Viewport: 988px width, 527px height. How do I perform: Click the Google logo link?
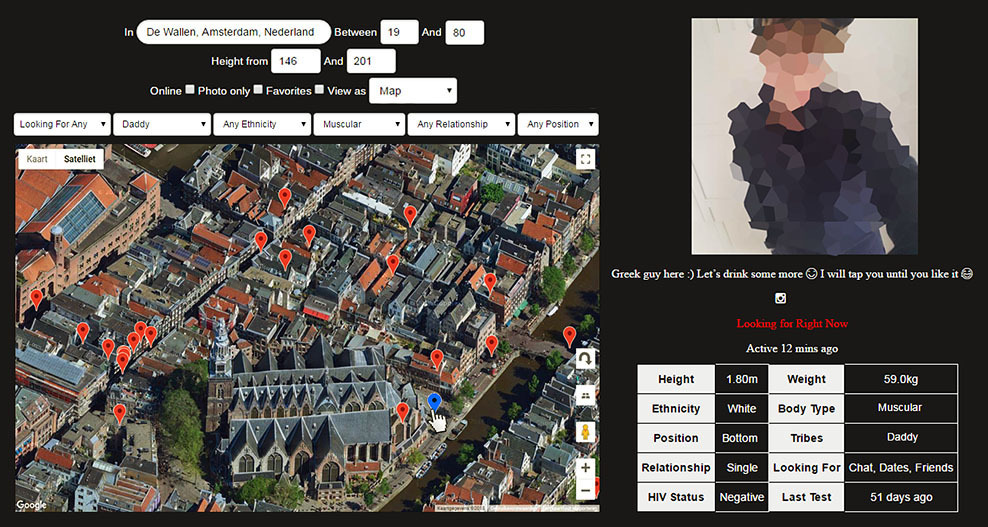tap(31, 505)
